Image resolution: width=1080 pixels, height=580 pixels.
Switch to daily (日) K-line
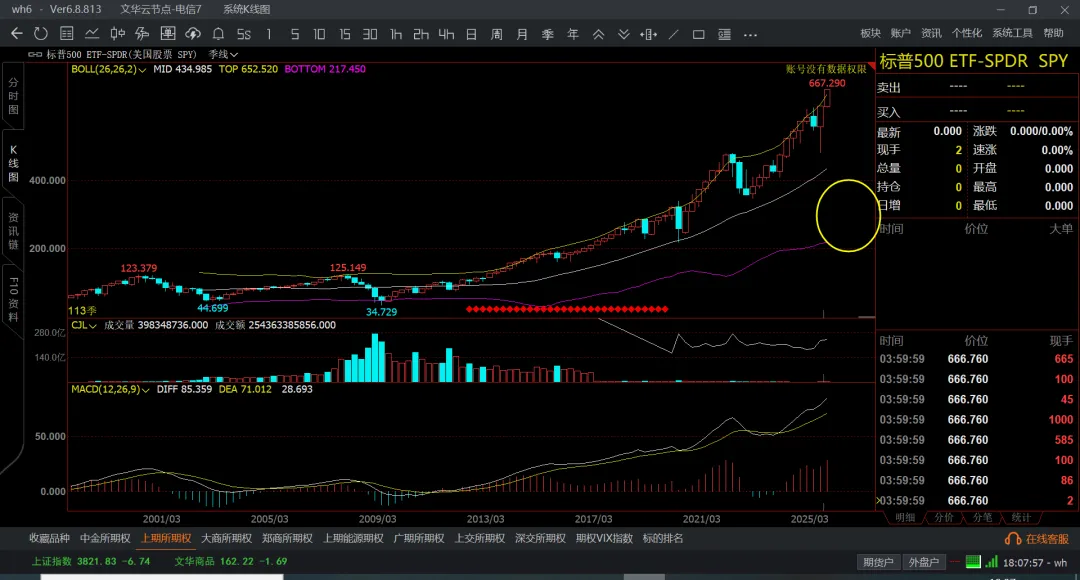[x=471, y=34]
